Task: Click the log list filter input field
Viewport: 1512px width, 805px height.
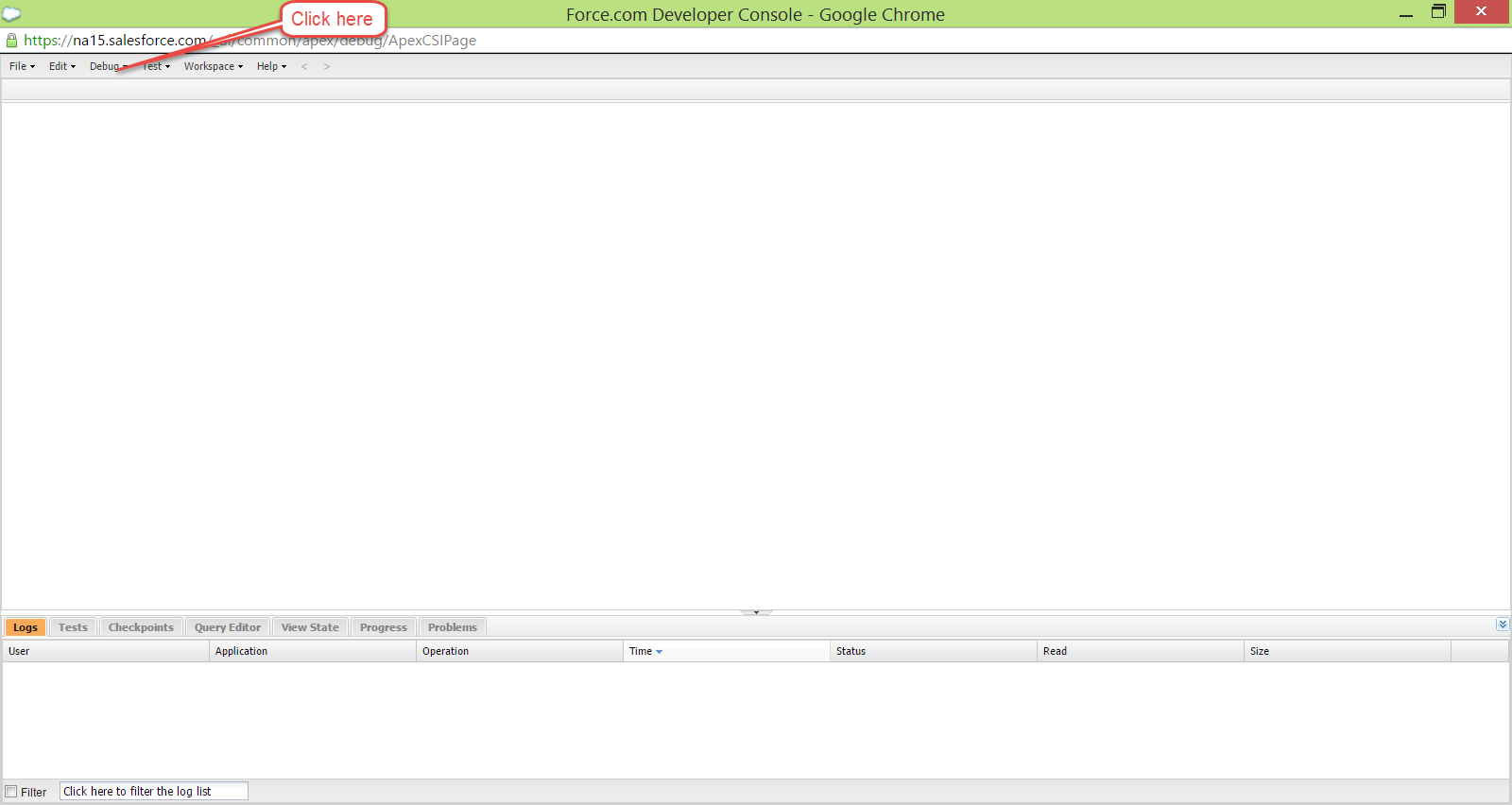Action: [154, 792]
